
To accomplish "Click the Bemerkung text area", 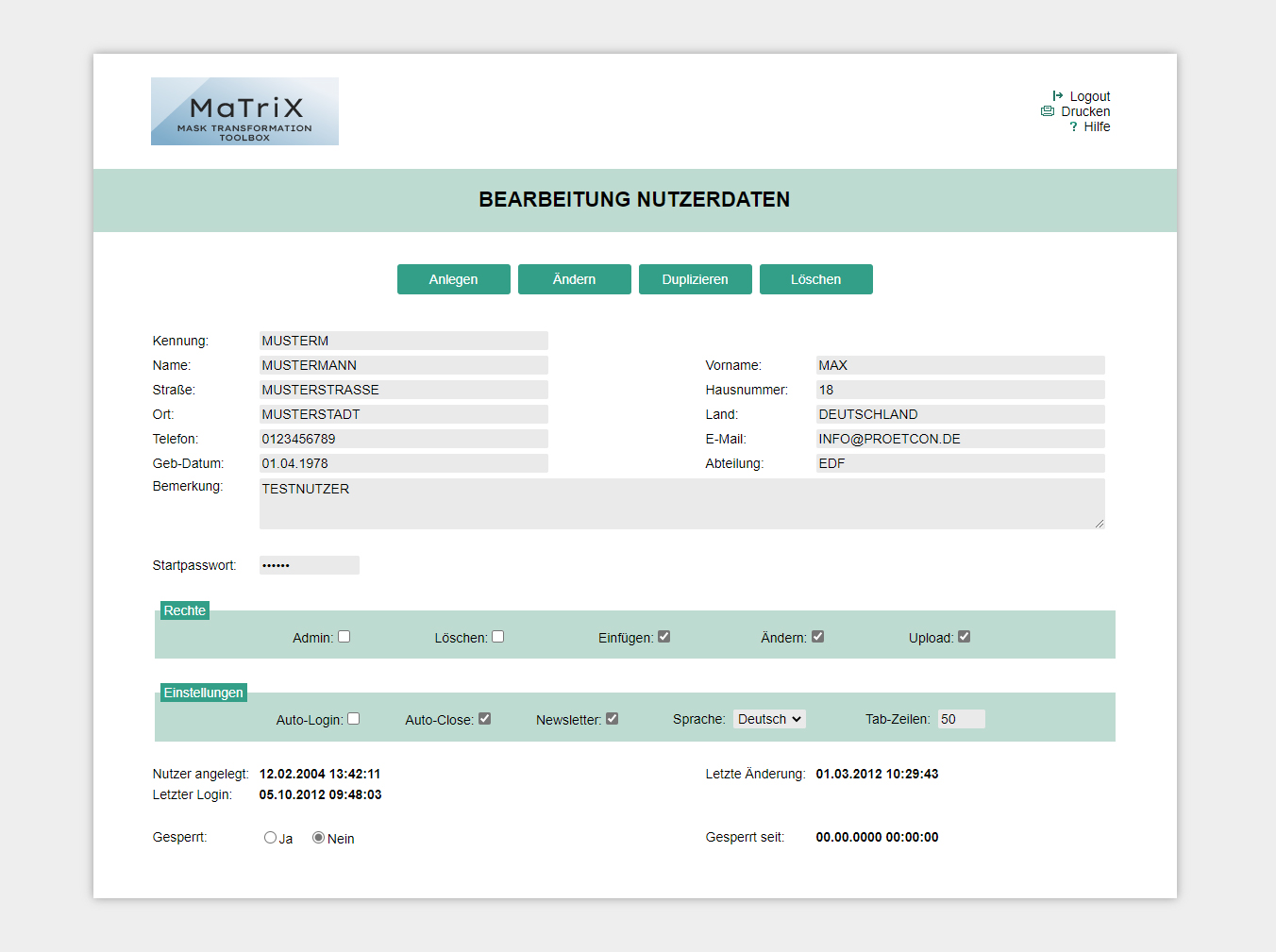I will [x=680, y=504].
